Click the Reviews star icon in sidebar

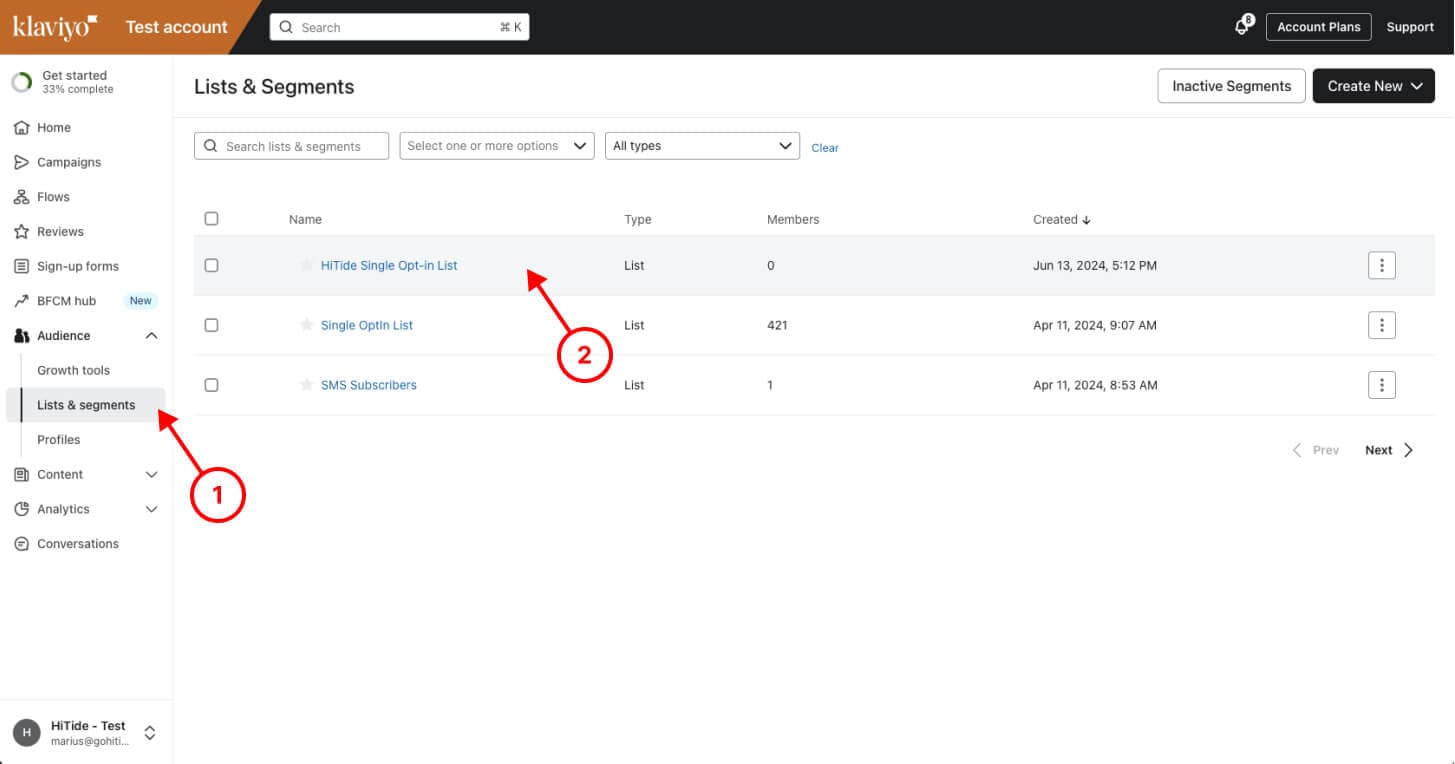tap(21, 232)
